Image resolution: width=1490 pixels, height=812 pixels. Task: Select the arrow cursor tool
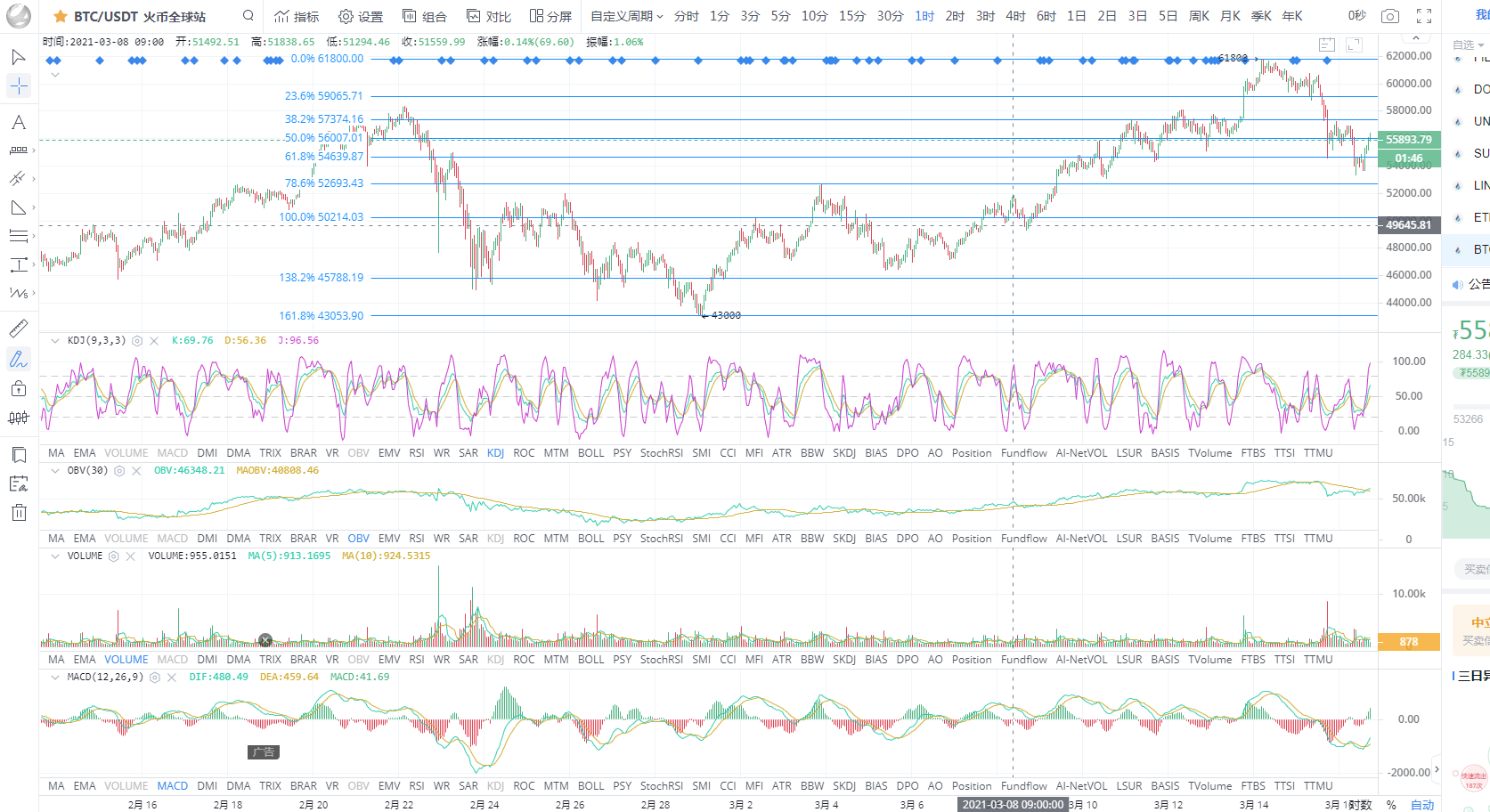pos(18,57)
